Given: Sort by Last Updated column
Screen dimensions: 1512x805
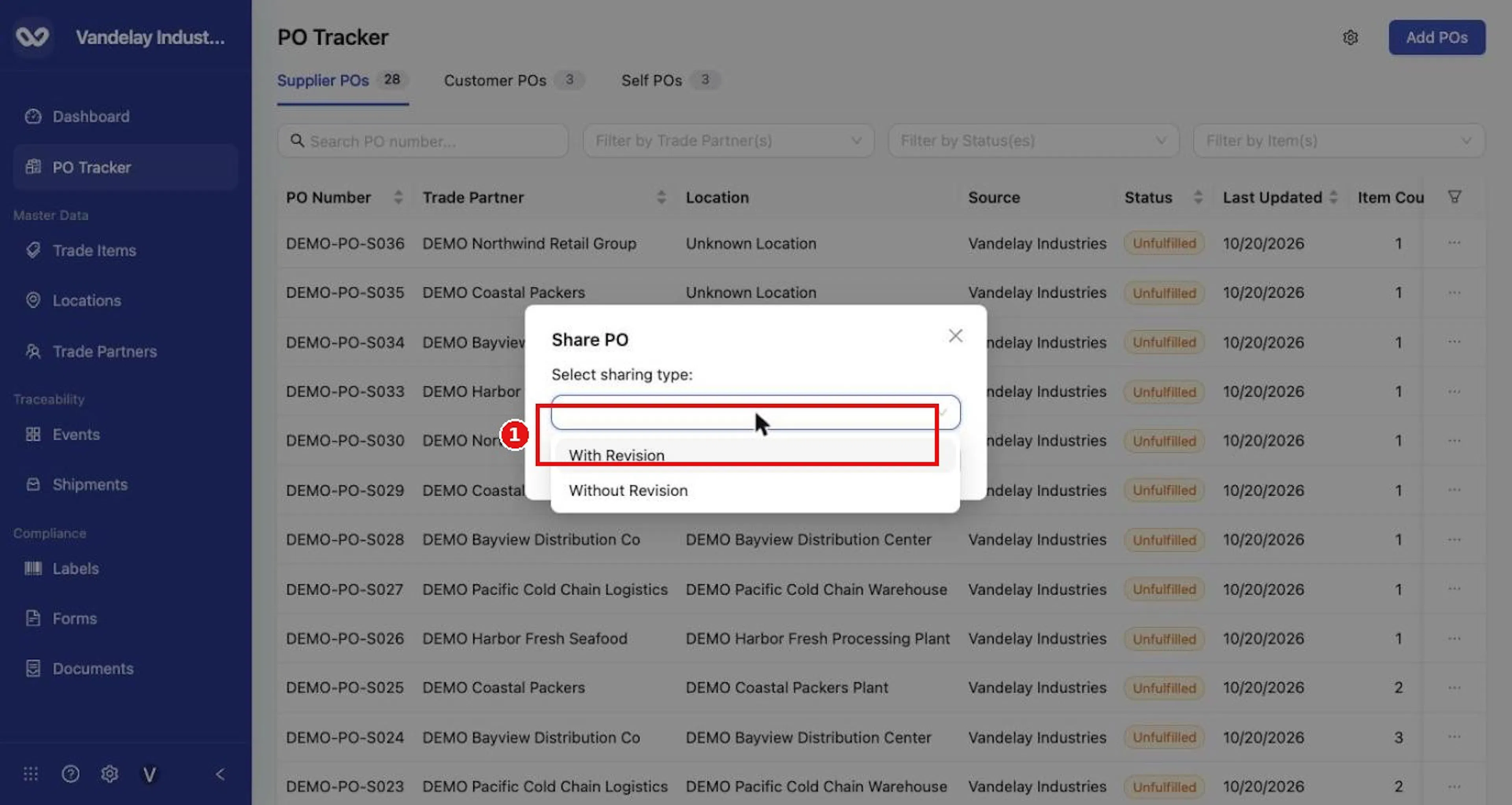Looking at the screenshot, I should point(1333,197).
